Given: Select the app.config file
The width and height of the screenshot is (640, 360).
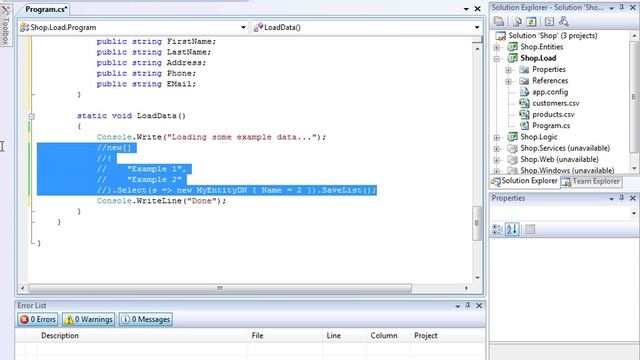Looking at the screenshot, I should tap(550, 92).
